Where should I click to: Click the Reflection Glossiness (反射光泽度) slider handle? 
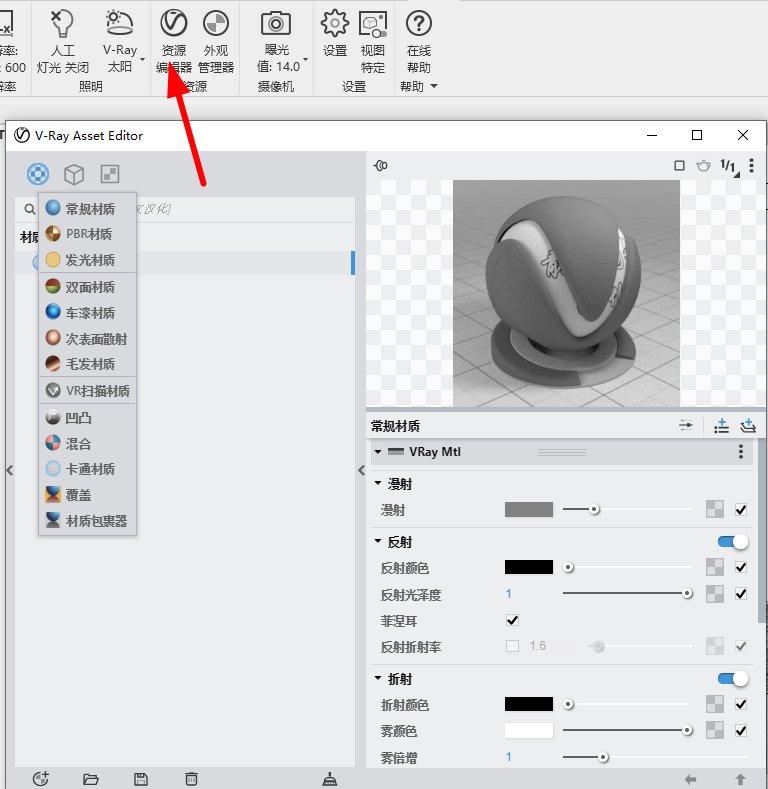coord(687,594)
